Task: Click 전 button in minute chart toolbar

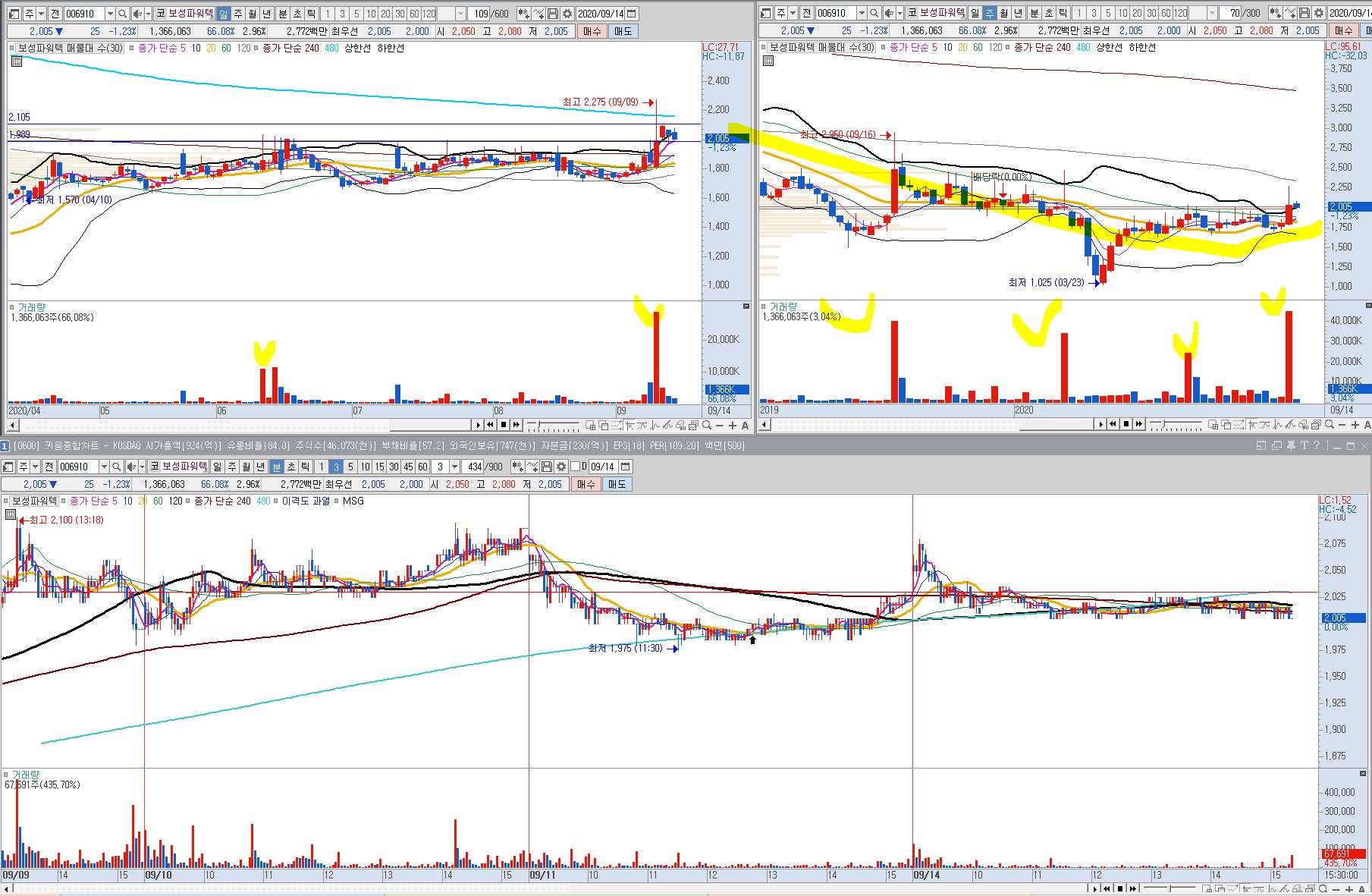Action: (49, 467)
